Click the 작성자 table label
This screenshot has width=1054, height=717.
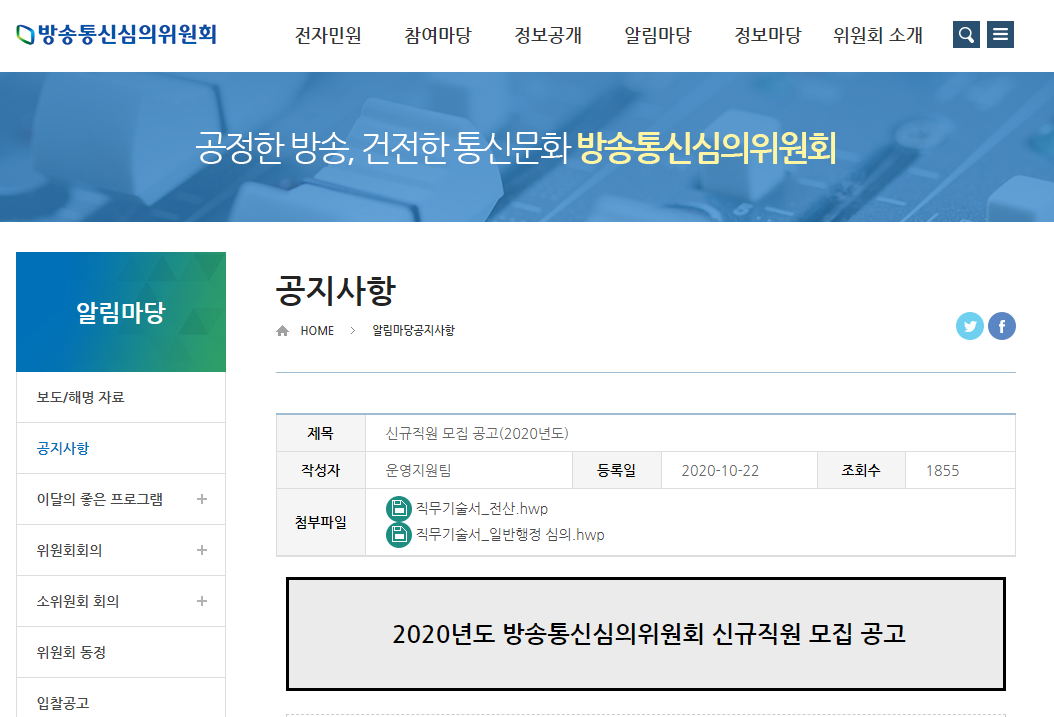tap(321, 470)
